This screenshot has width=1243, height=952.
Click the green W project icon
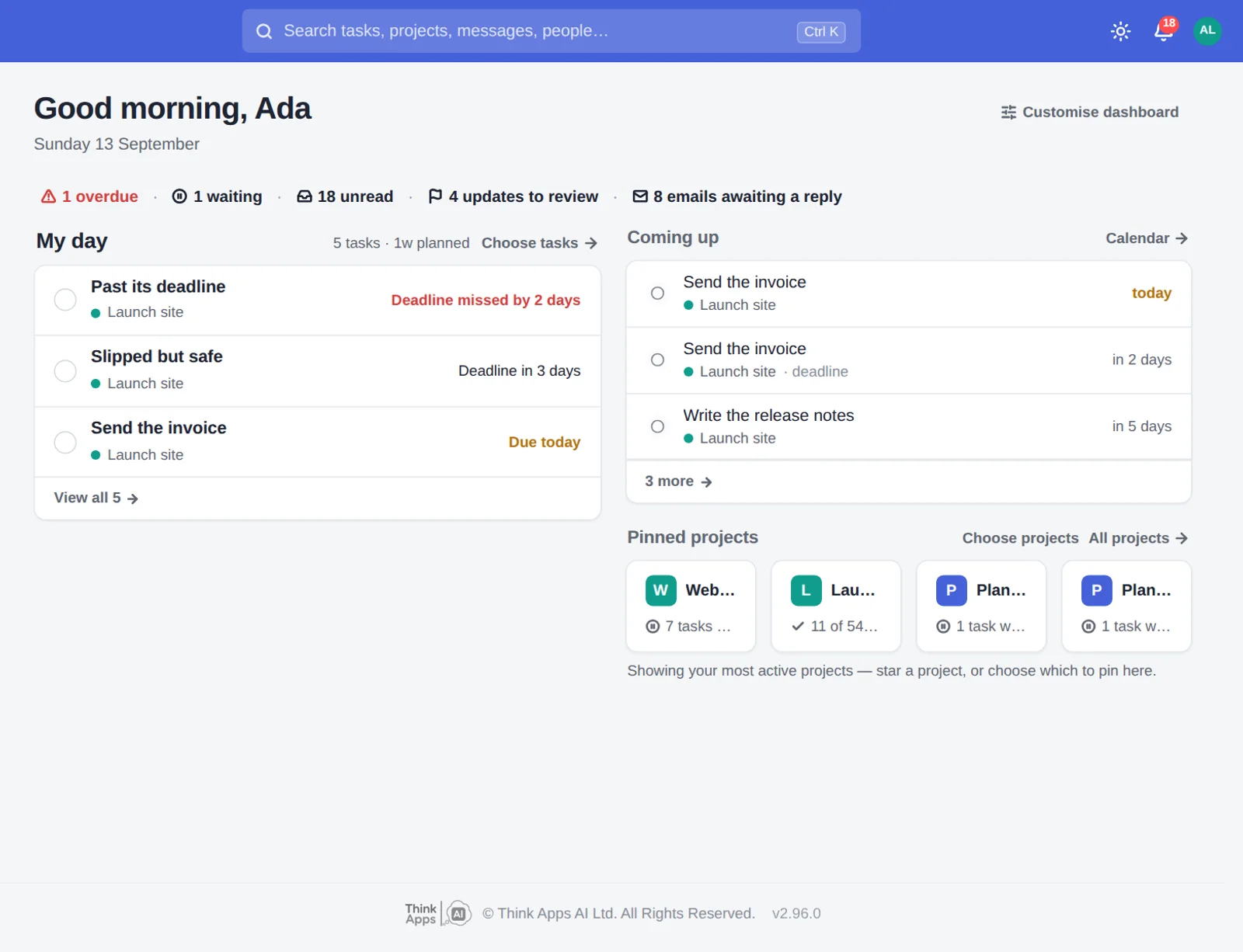[661, 590]
